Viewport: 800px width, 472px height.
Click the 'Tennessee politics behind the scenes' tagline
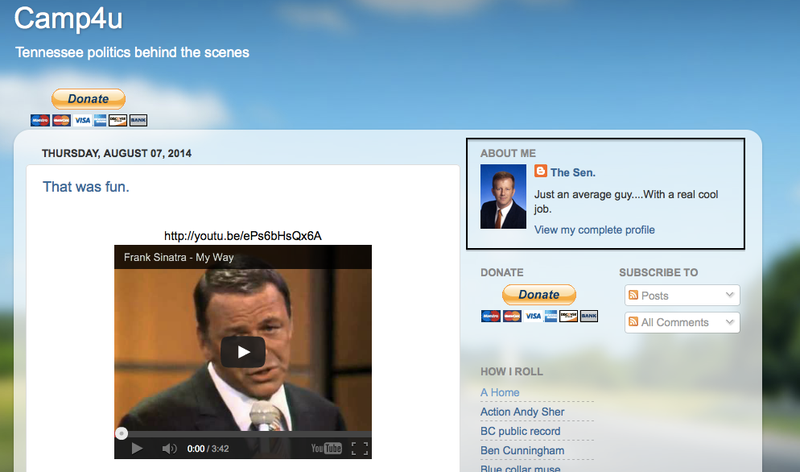[x=132, y=53]
